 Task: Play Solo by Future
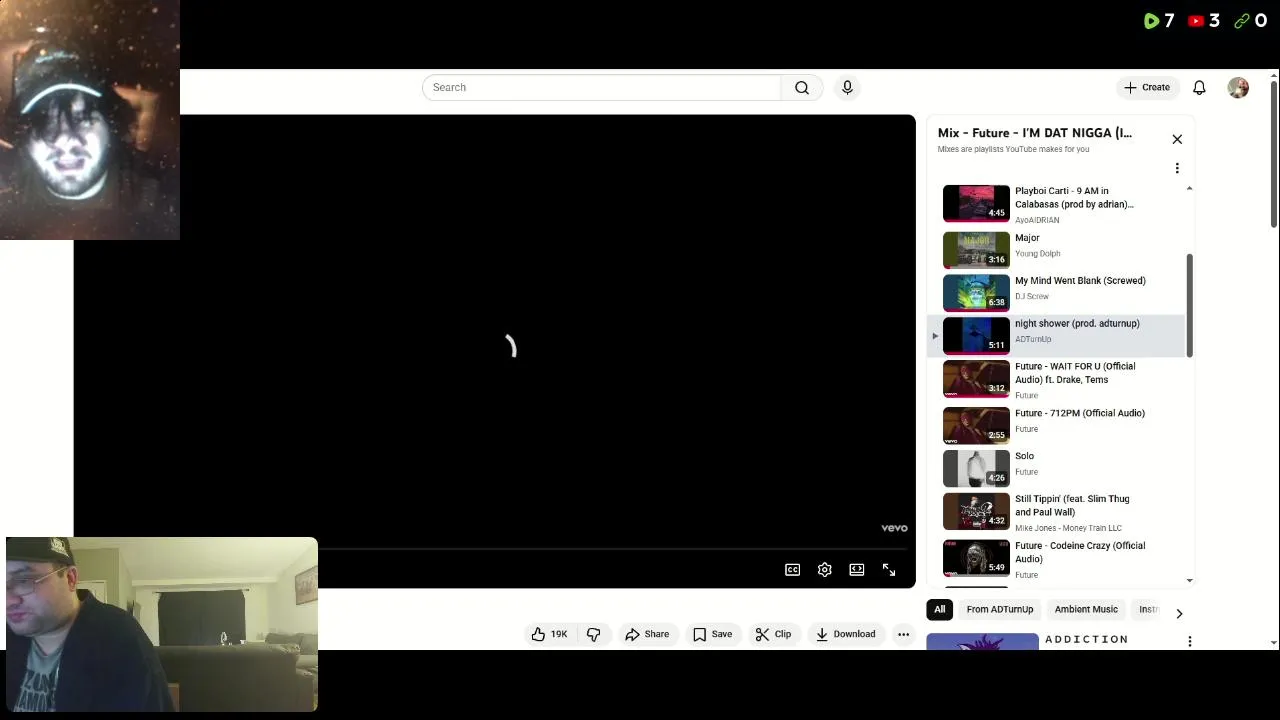tap(1056, 468)
